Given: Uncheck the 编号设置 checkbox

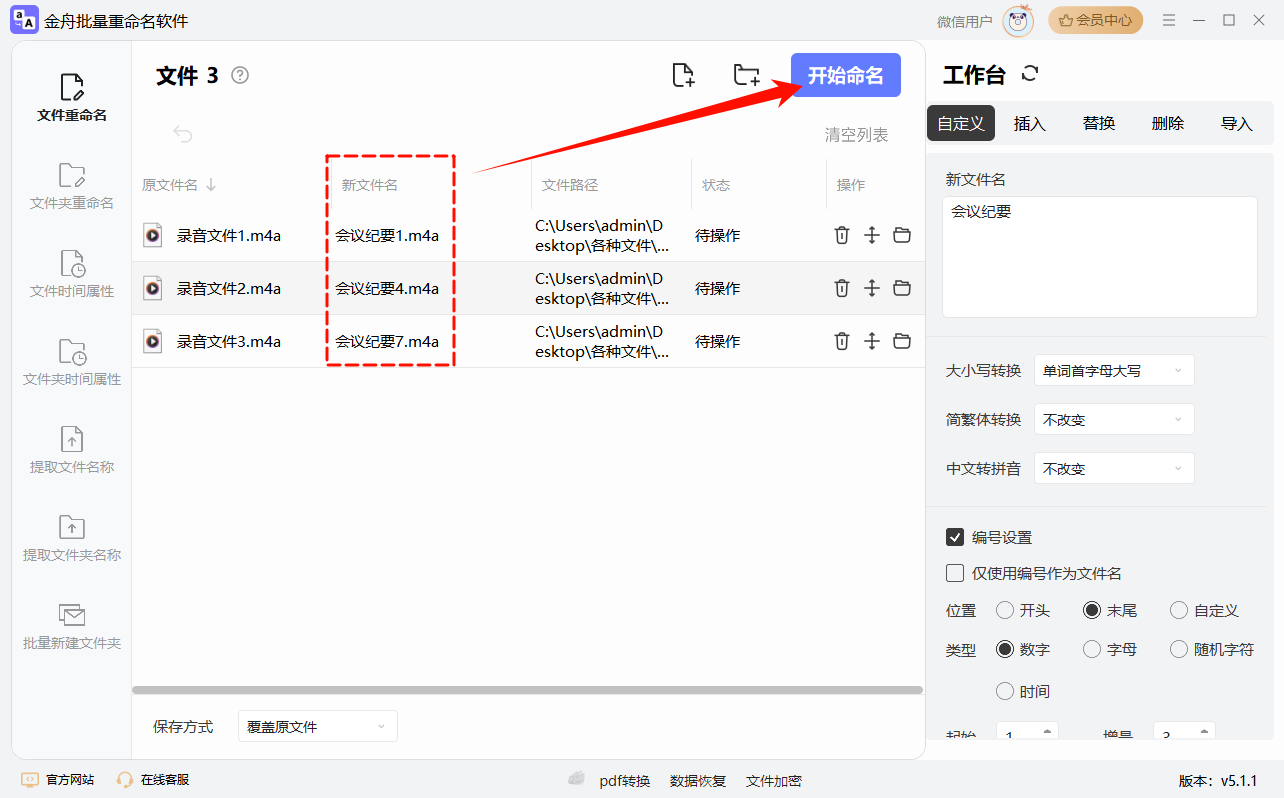Looking at the screenshot, I should [955, 536].
